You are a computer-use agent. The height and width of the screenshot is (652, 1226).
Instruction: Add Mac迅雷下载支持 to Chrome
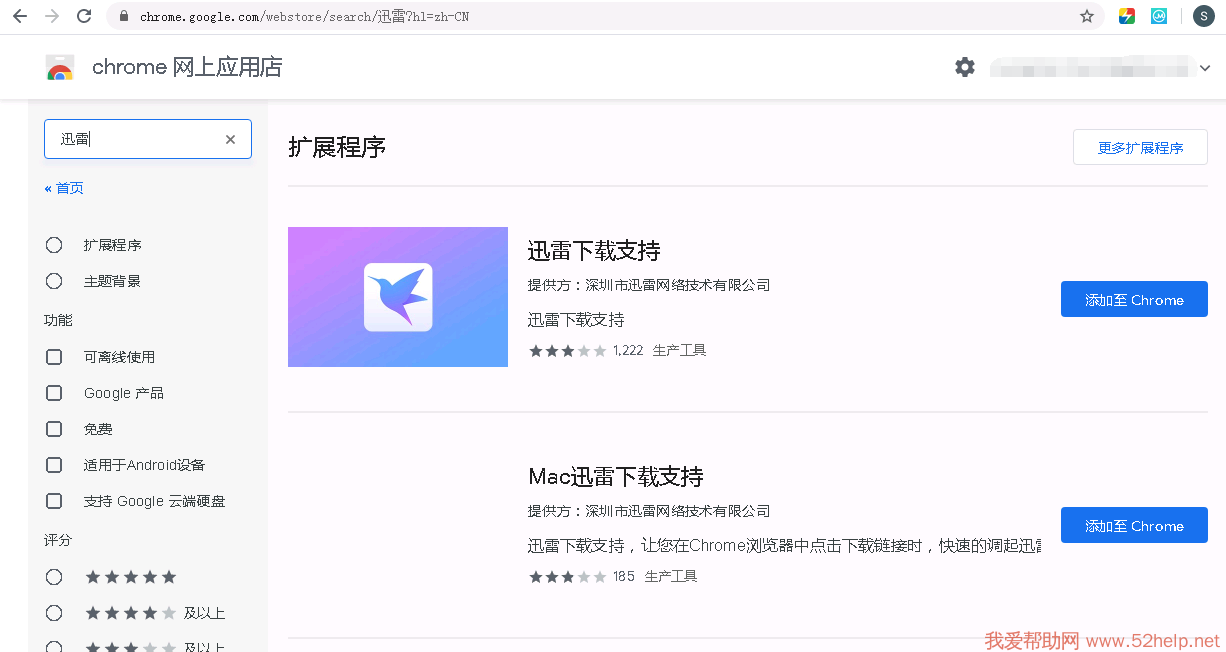click(x=1134, y=526)
